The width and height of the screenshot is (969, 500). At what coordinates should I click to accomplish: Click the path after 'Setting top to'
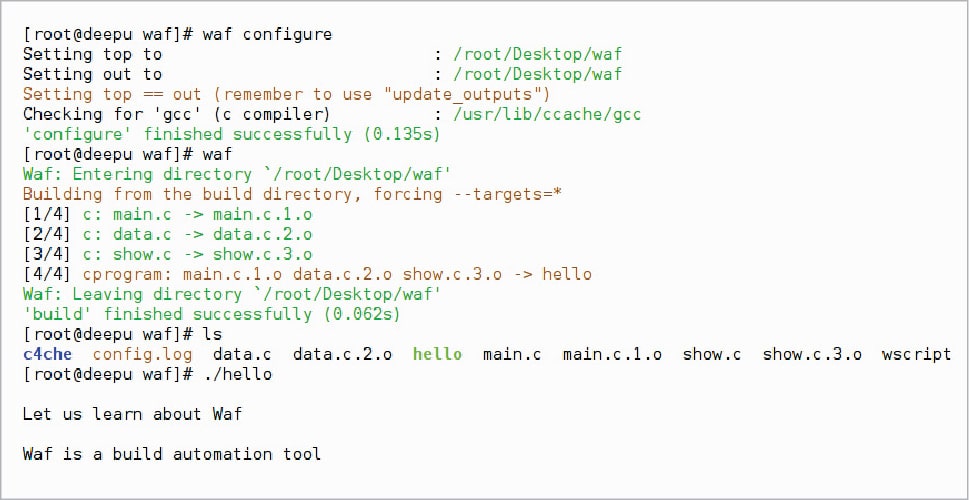pos(537,54)
